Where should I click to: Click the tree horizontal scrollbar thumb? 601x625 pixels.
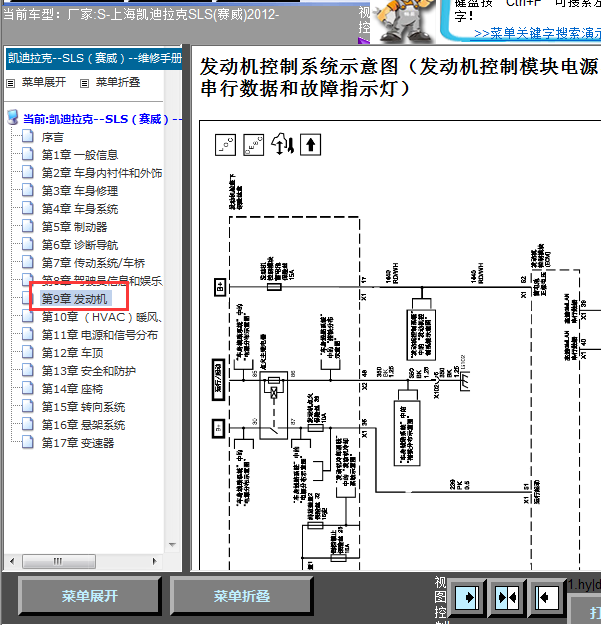pos(59,561)
